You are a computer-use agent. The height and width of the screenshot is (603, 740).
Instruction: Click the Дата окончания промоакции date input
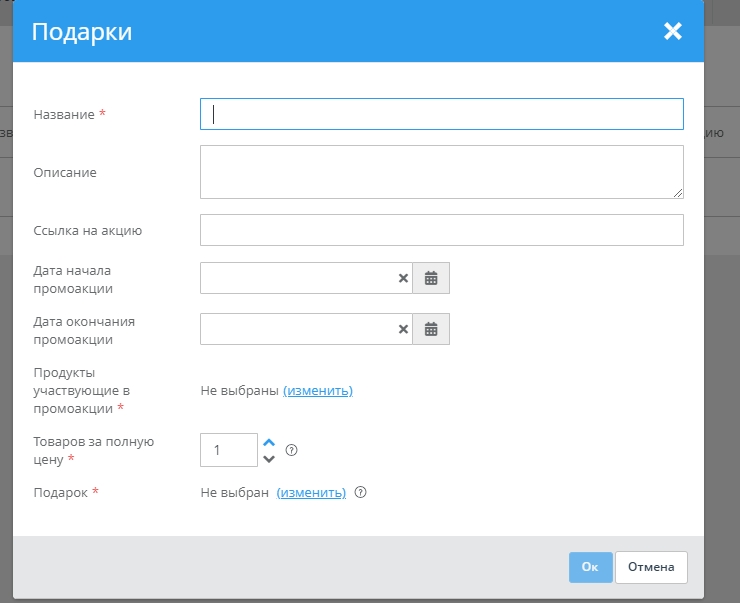[297, 329]
